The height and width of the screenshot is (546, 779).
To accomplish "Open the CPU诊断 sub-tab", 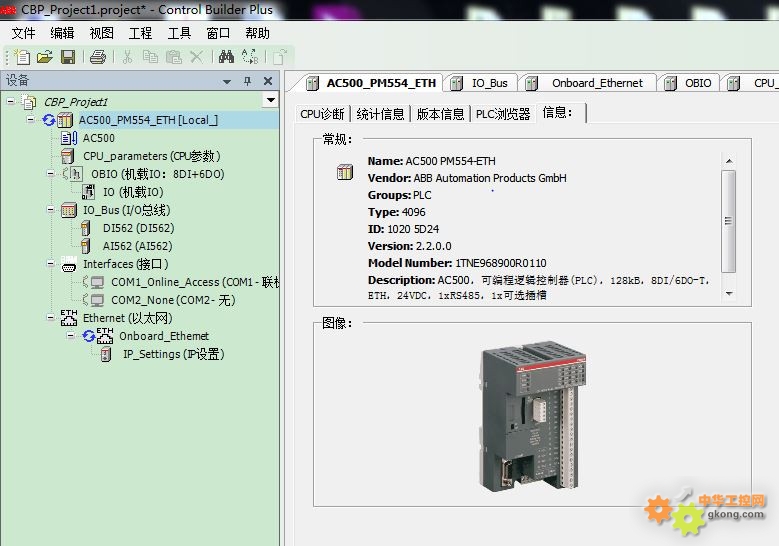I will [x=322, y=114].
